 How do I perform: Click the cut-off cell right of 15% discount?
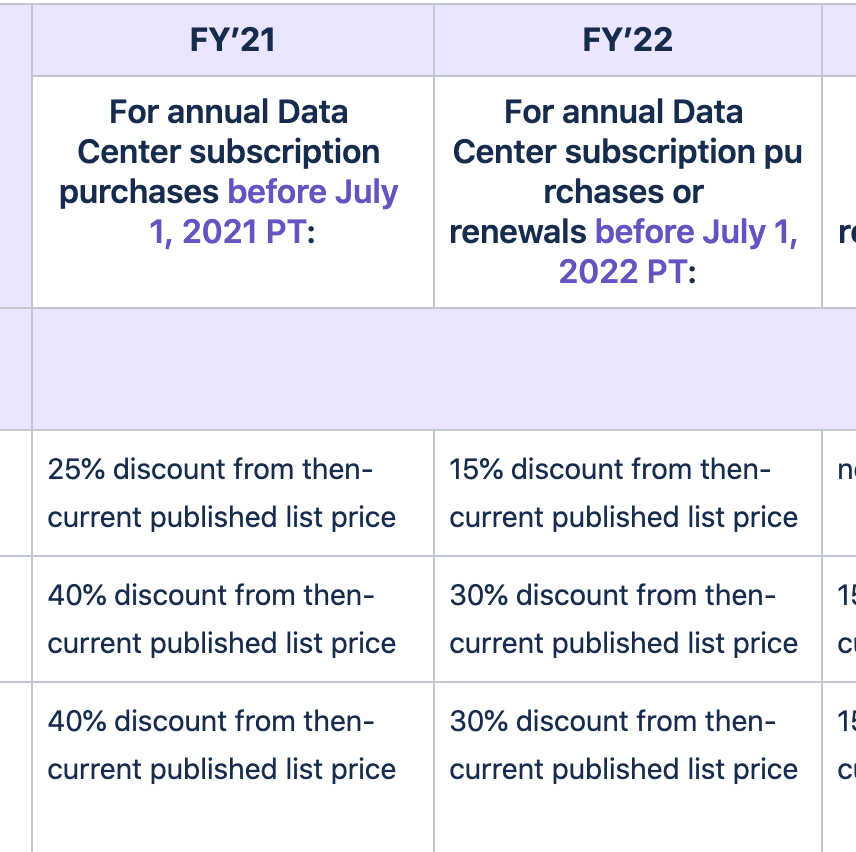840,493
